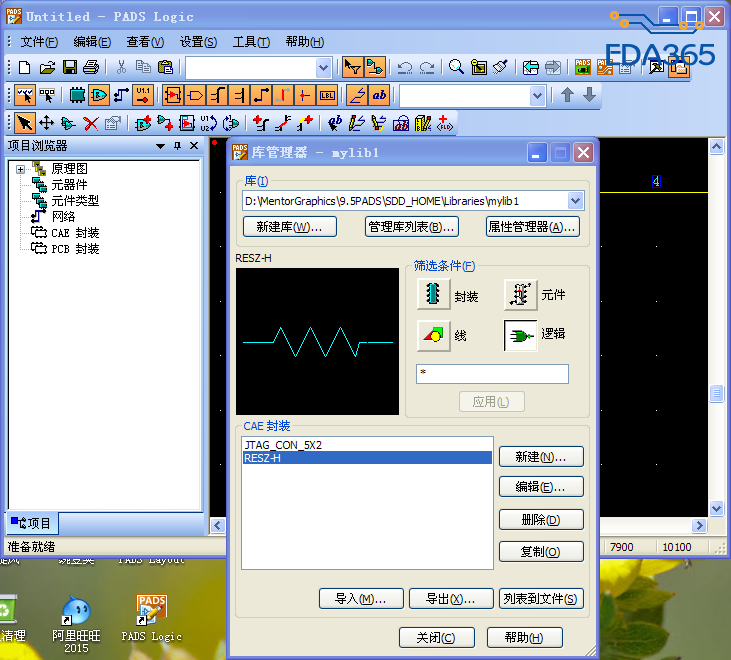Viewport: 731px width, 660px height.
Task: Choose the Select arrow tool
Action: (24, 124)
